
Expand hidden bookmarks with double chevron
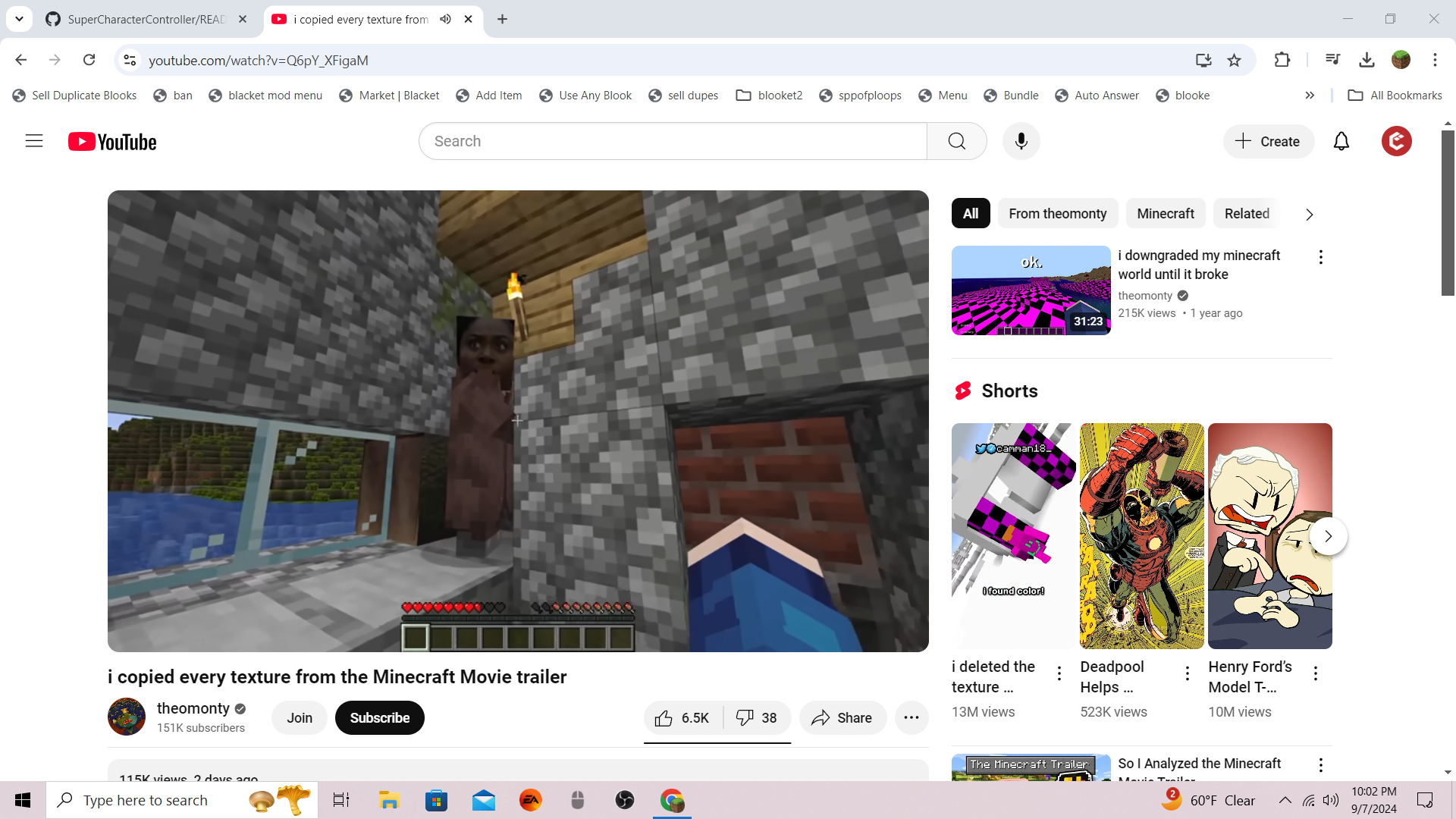1310,96
